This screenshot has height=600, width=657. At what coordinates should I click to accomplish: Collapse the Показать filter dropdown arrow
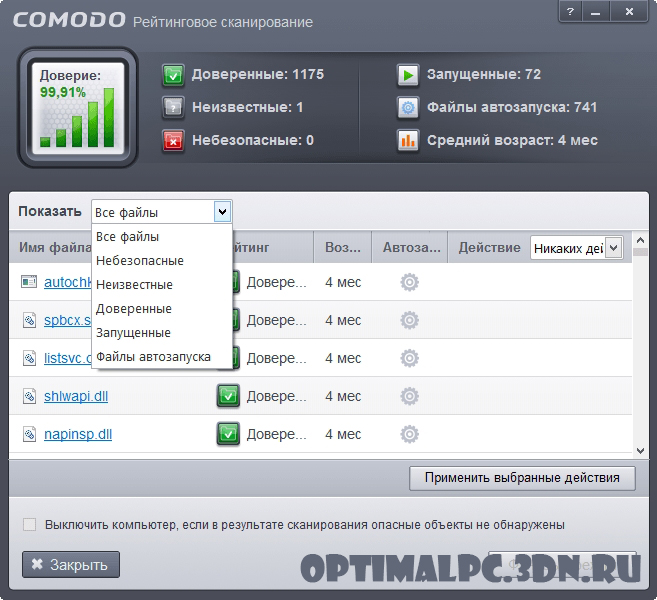coord(222,212)
